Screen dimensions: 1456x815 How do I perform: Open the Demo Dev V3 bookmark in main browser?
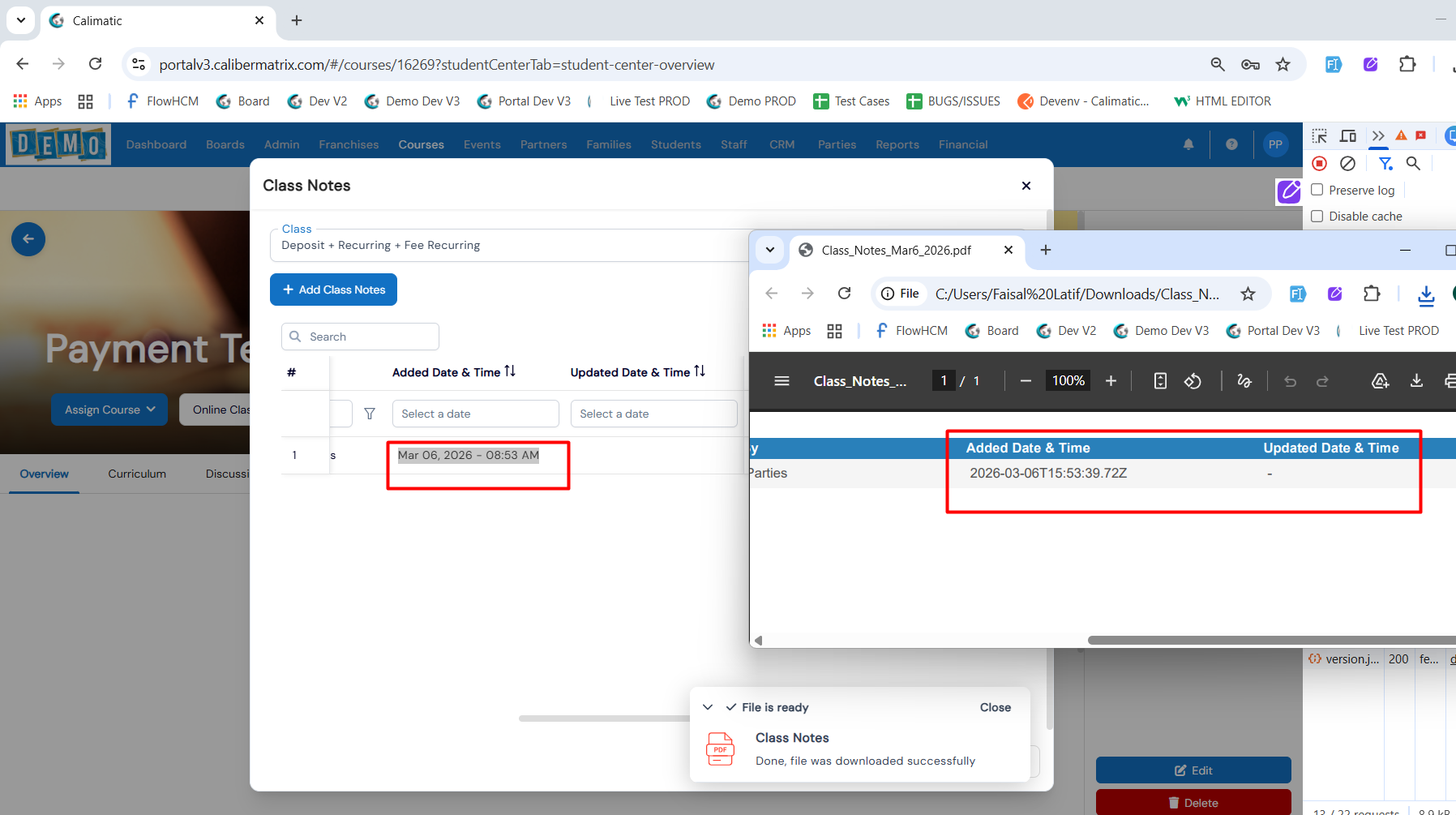(x=413, y=101)
